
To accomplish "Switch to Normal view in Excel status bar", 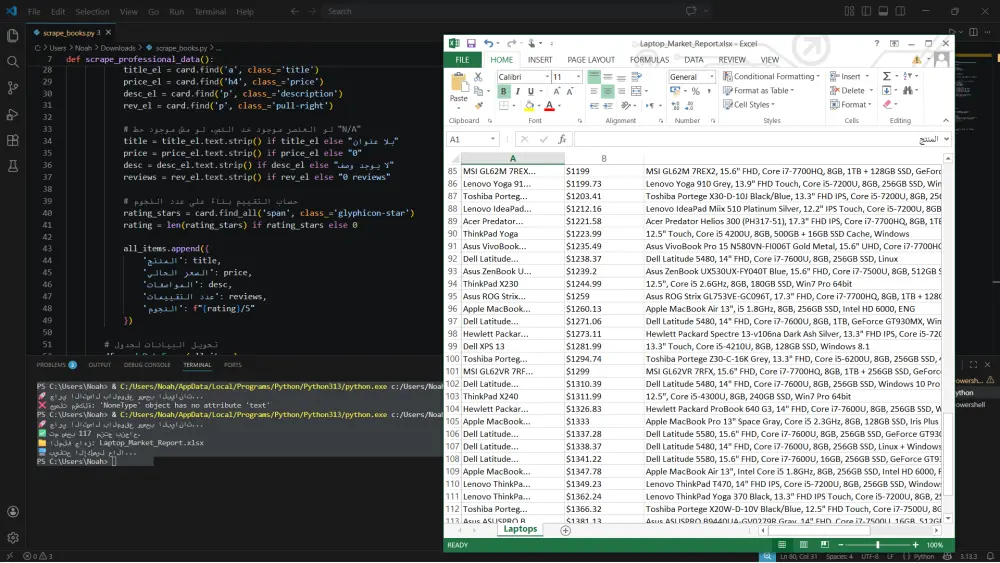I will 782,545.
